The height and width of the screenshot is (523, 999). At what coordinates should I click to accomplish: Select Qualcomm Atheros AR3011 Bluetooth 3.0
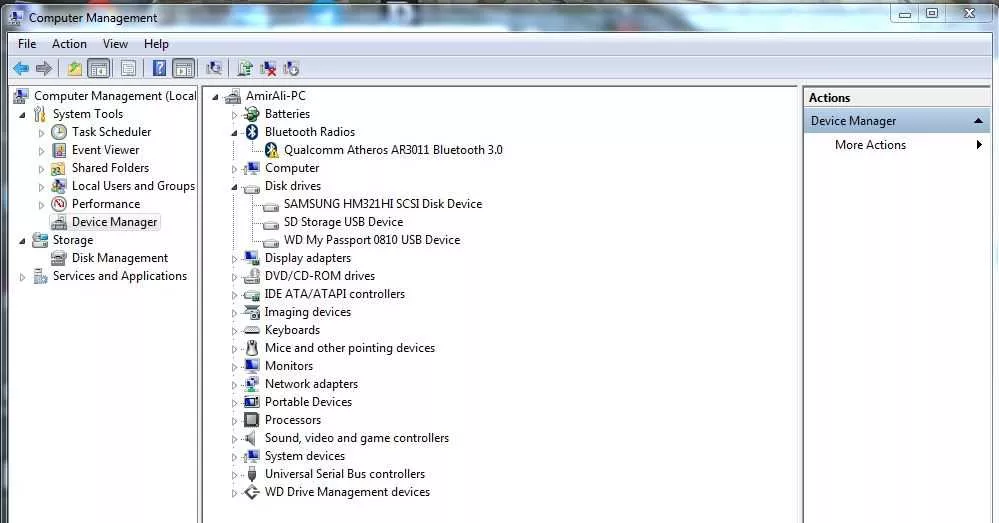[x=393, y=150]
